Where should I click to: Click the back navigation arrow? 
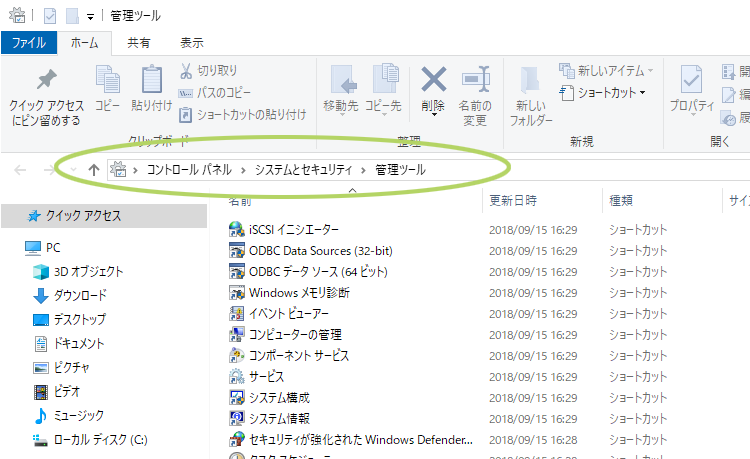(x=20, y=170)
